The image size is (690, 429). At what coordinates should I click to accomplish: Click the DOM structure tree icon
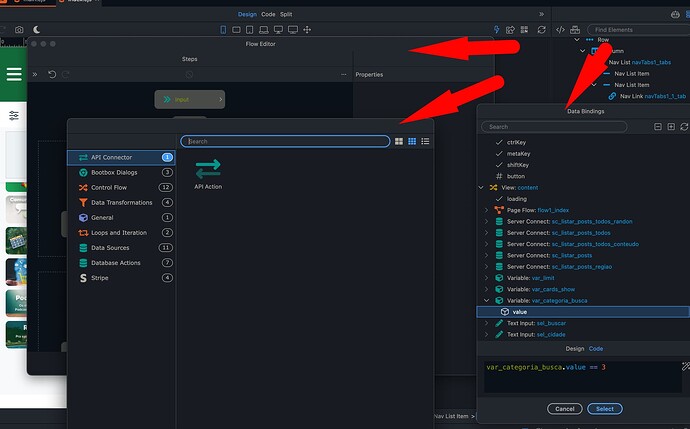pos(575,29)
